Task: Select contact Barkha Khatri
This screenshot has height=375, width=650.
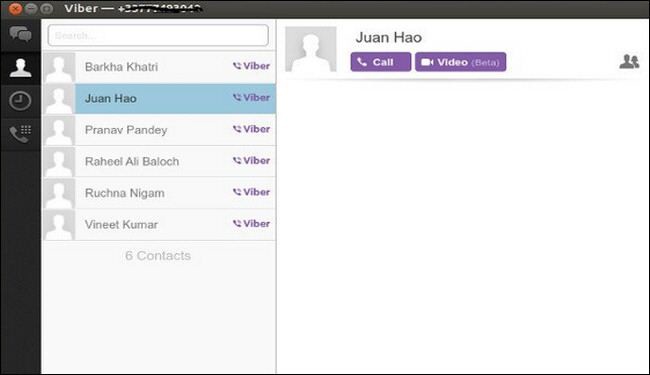Action: pyautogui.click(x=160, y=67)
